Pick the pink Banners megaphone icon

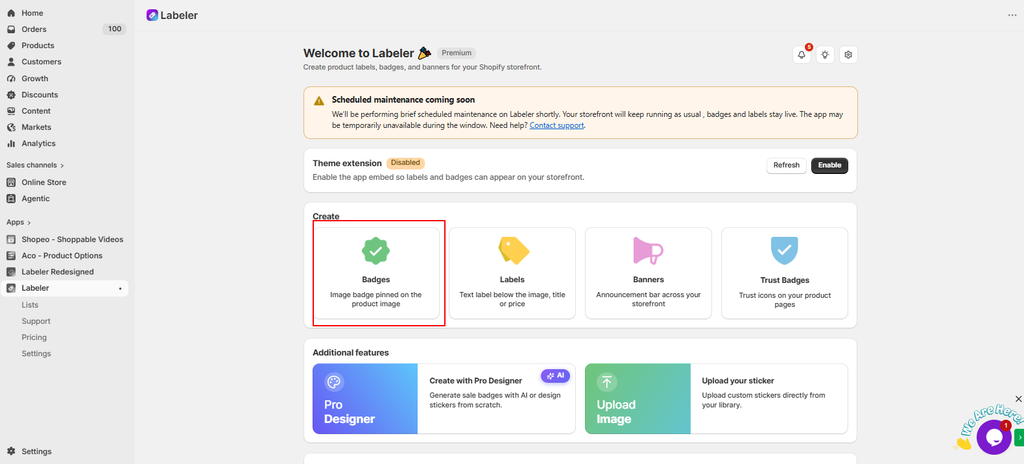pyautogui.click(x=648, y=251)
